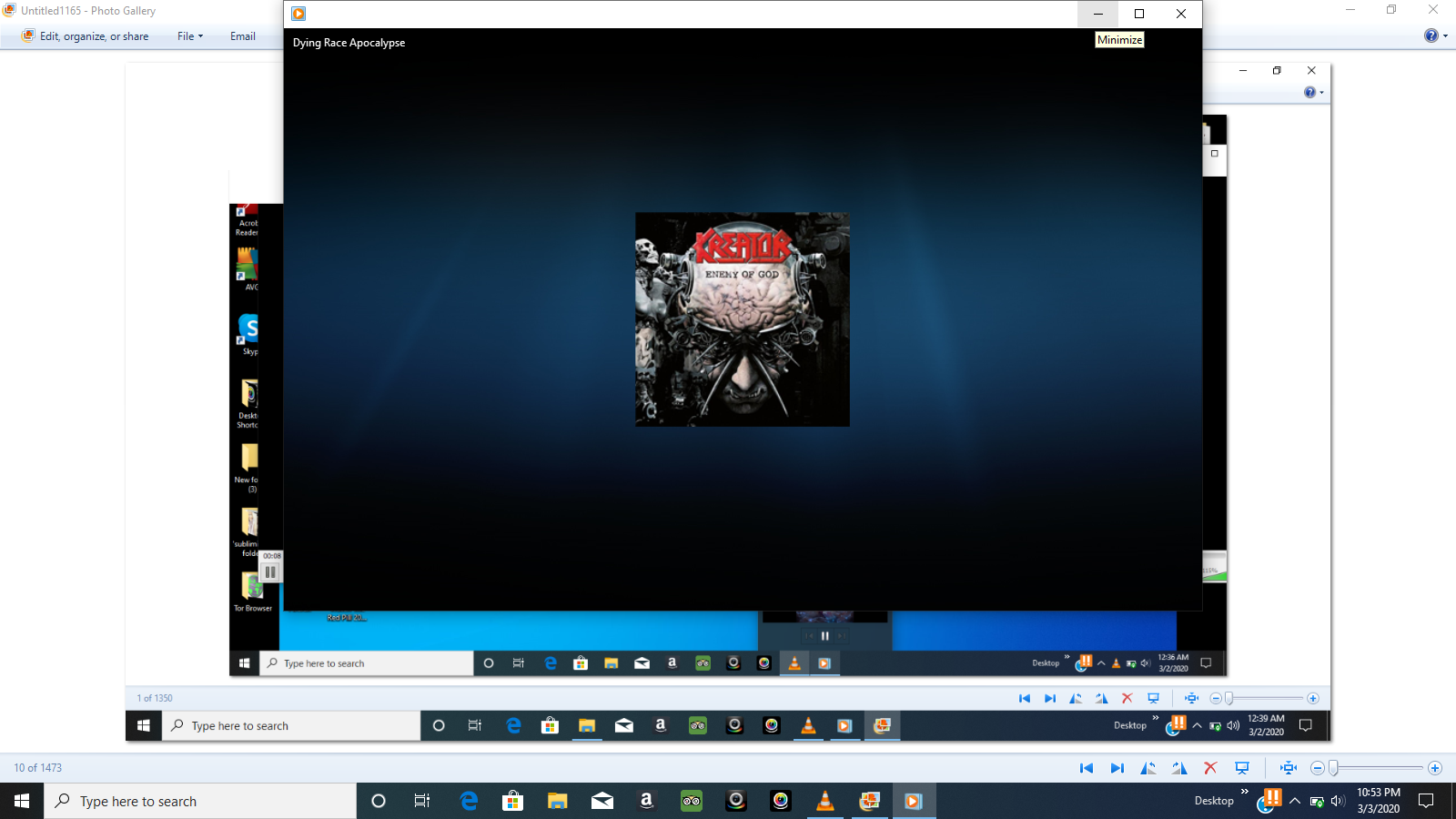Click the Windows Media Player title icon
This screenshot has width=1456, height=819.
tap(298, 14)
